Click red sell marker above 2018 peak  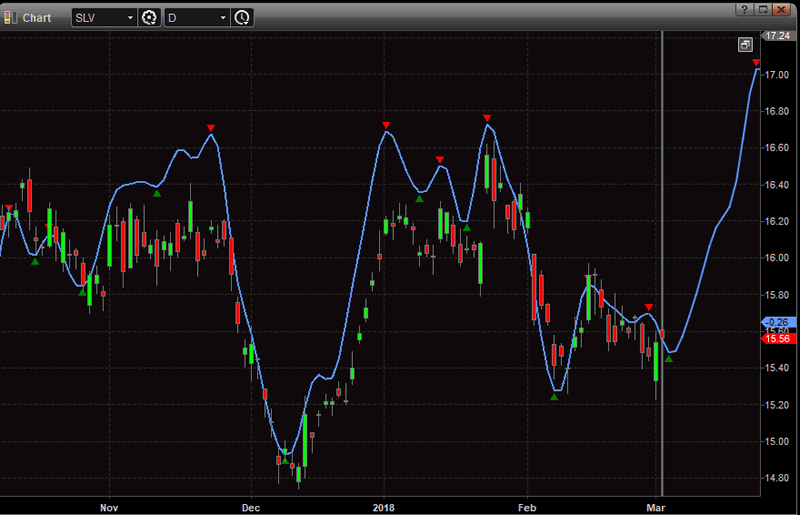(x=386, y=125)
